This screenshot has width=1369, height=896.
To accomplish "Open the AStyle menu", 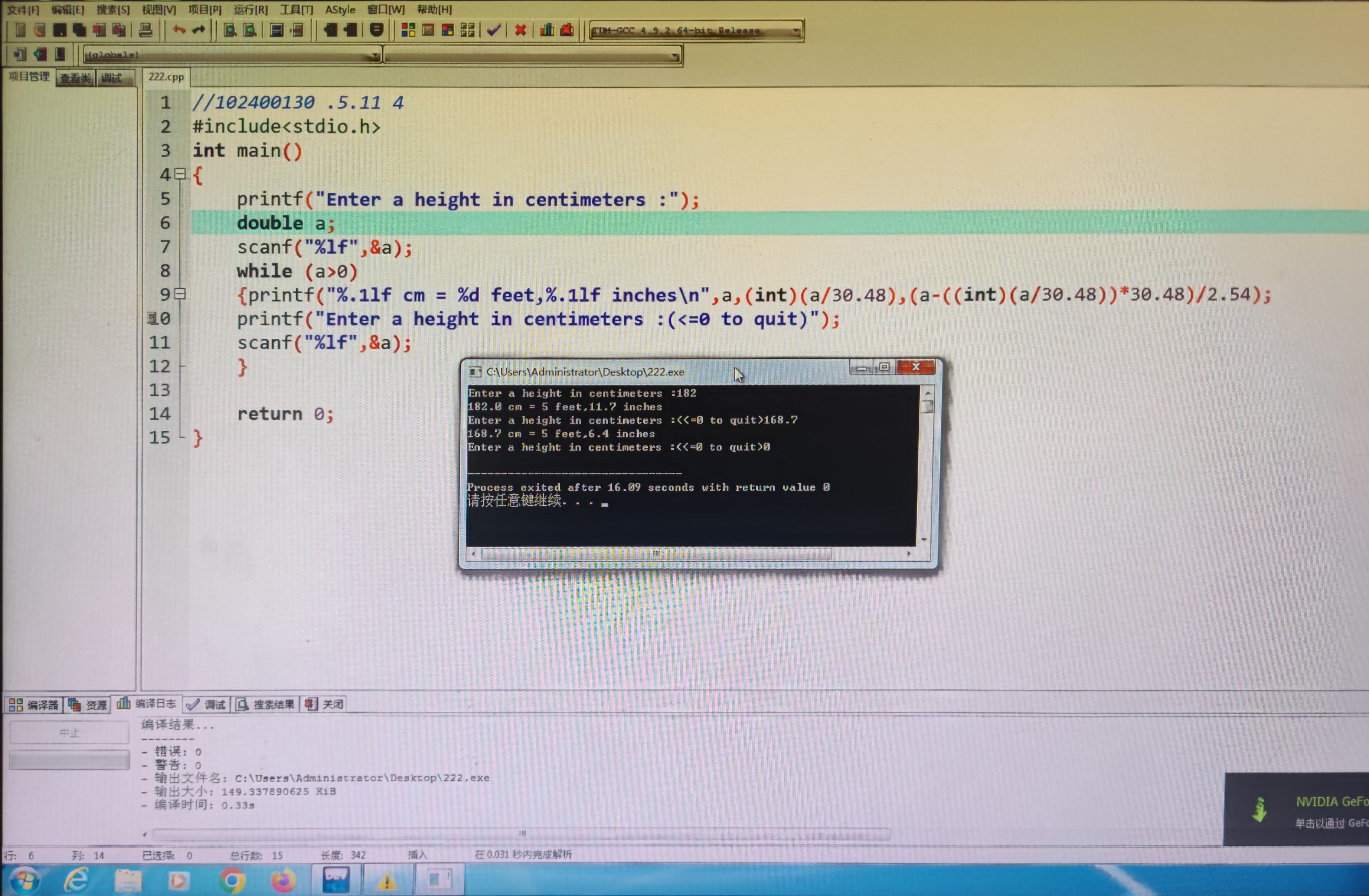I will point(340,9).
